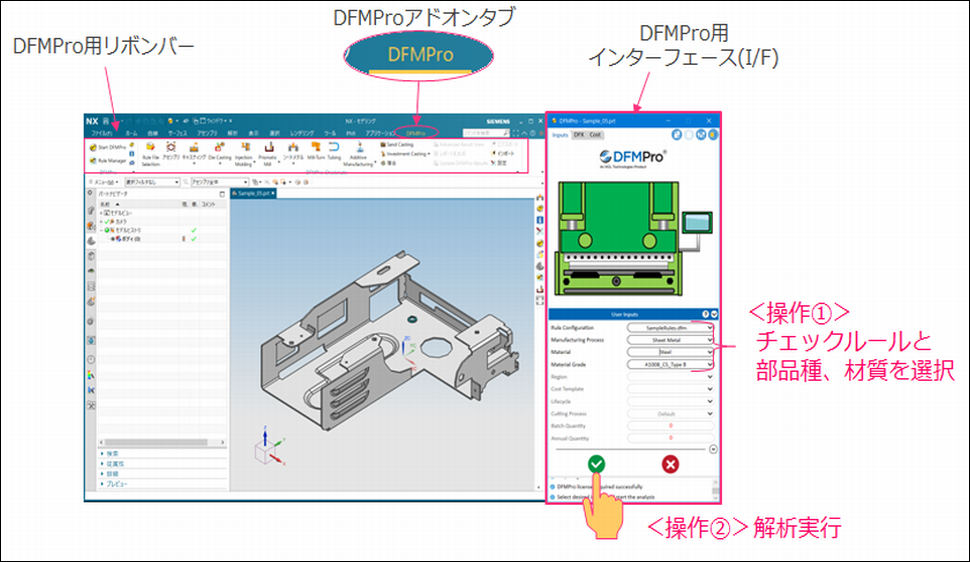Switch to the Inputs tab
970x562 pixels.
(x=560, y=135)
